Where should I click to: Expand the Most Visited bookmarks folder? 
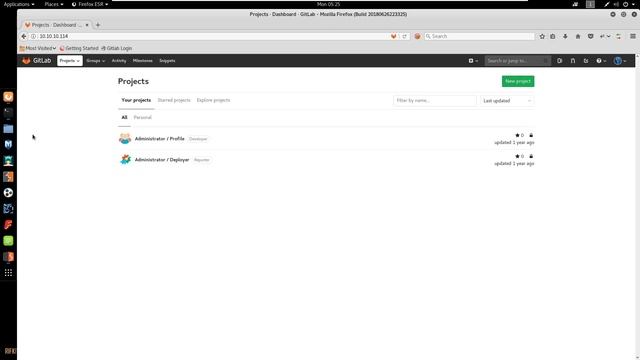pyautogui.click(x=38, y=48)
